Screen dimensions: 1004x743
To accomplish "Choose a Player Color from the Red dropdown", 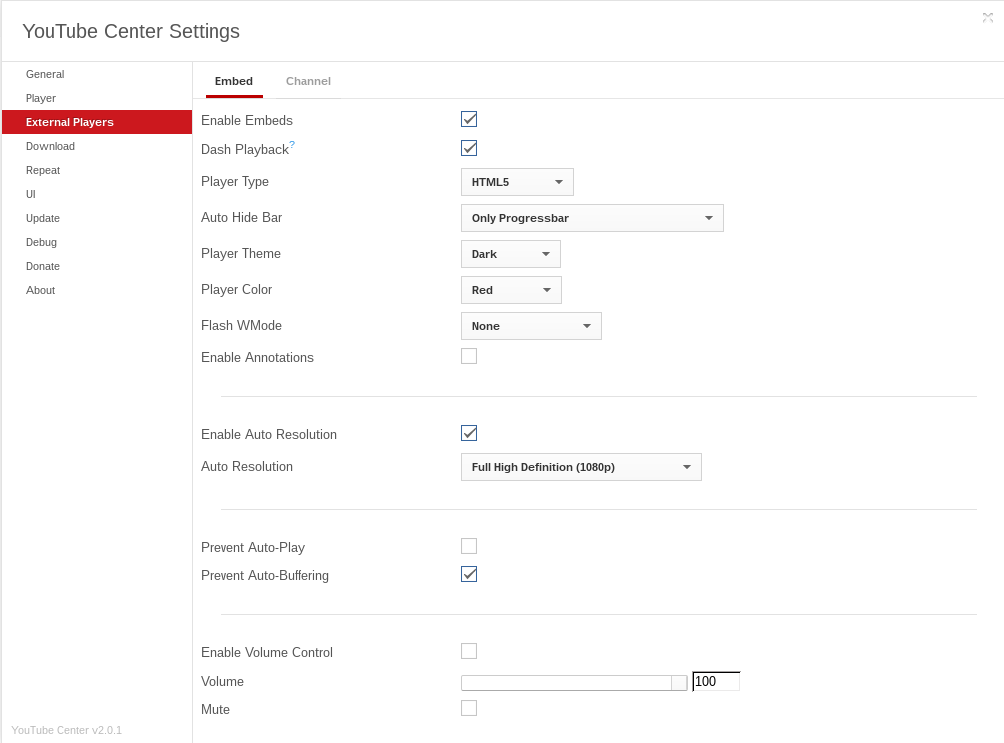I will click(x=511, y=290).
